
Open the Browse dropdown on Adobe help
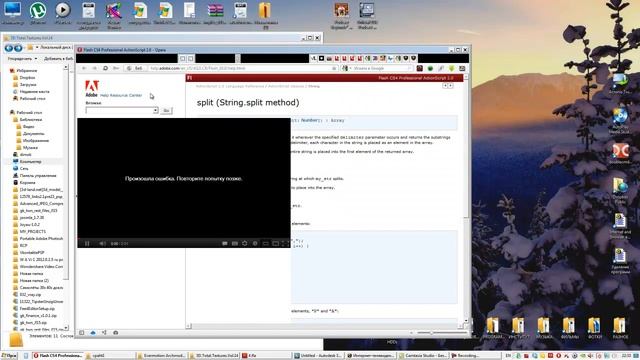(x=156, y=111)
